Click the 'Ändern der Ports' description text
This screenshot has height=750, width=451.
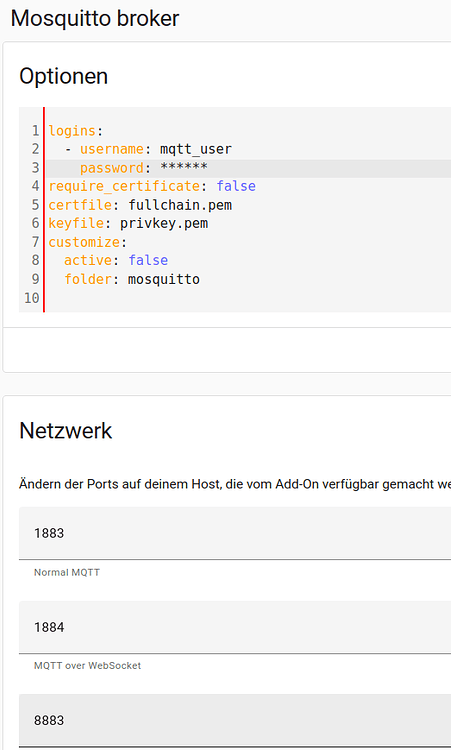(x=235, y=484)
